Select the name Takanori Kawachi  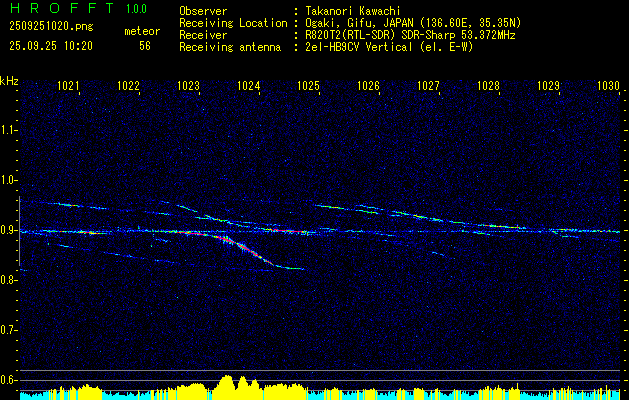coord(352,11)
